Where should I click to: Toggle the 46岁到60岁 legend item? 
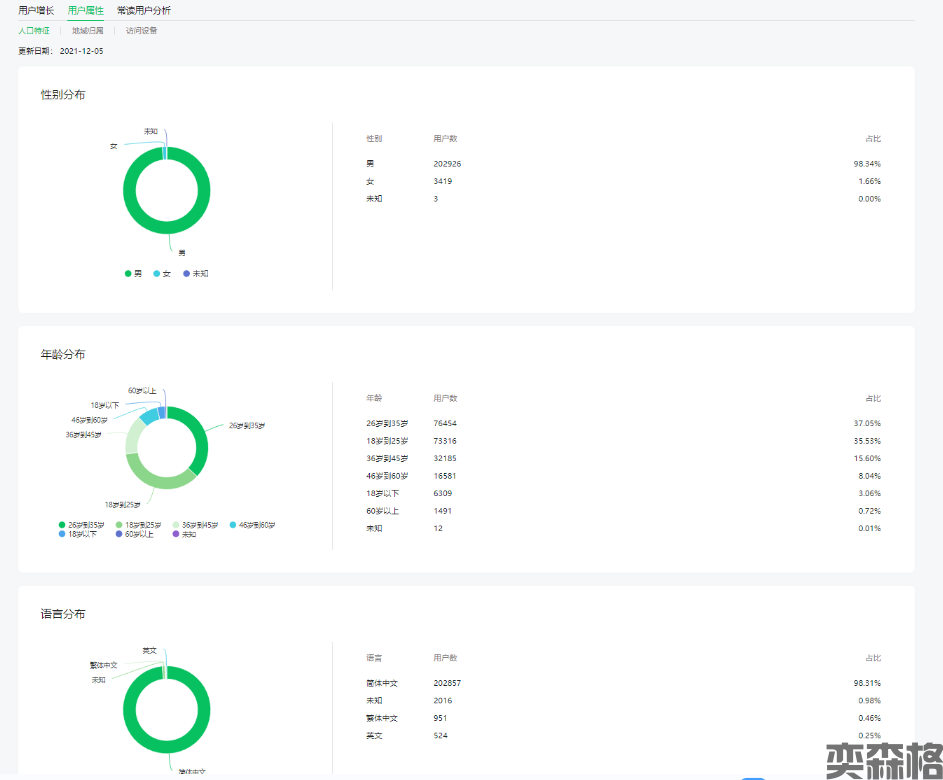[253, 525]
